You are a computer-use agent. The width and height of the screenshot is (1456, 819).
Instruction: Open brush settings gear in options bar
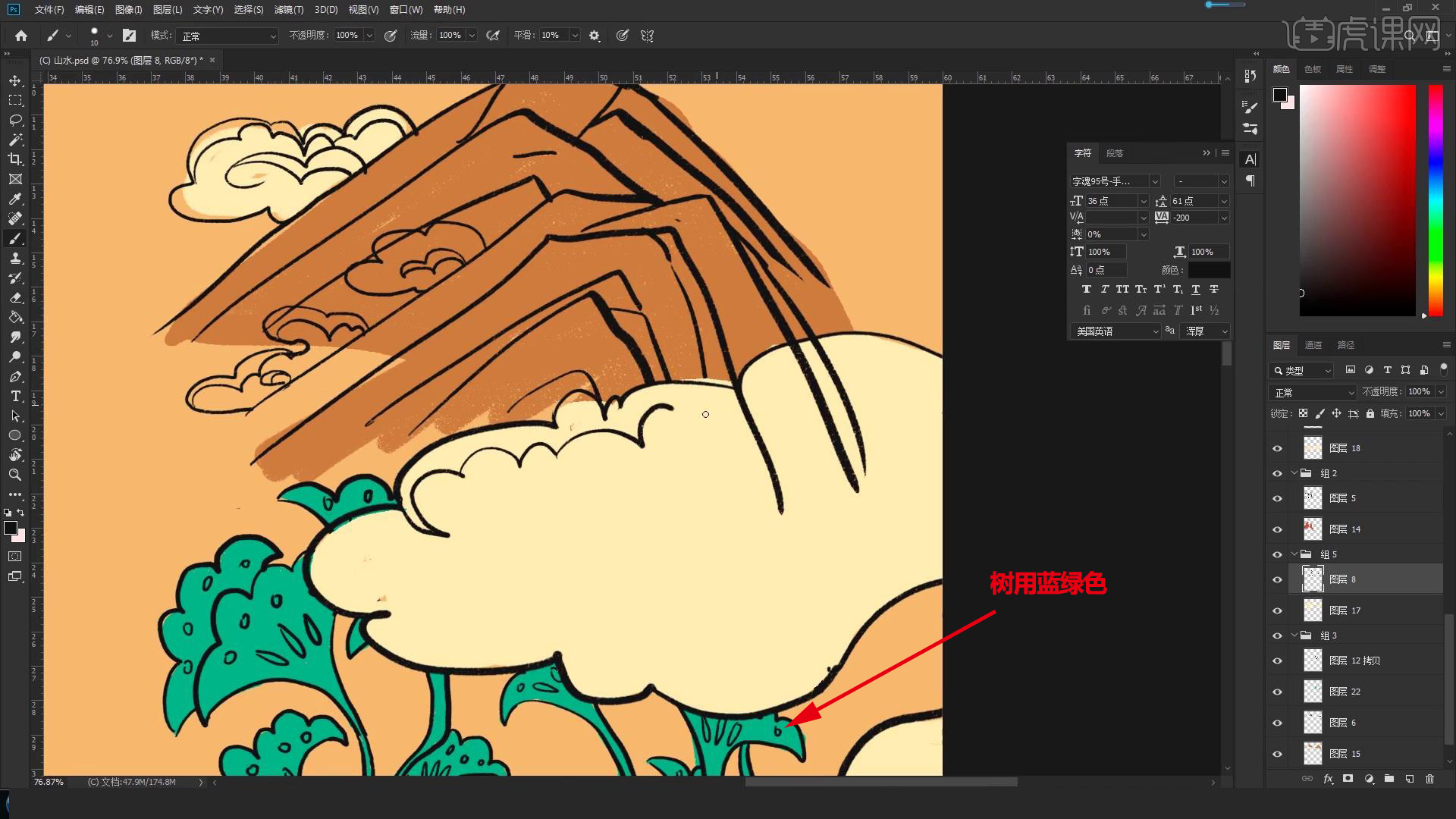[x=595, y=36]
